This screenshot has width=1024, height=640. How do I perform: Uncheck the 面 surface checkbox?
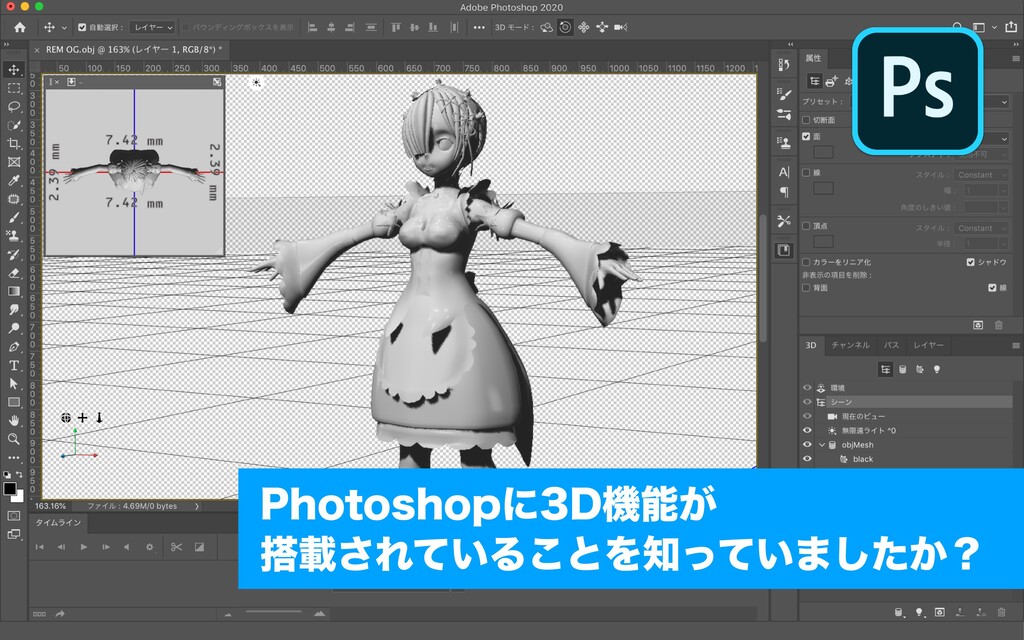pyautogui.click(x=806, y=136)
